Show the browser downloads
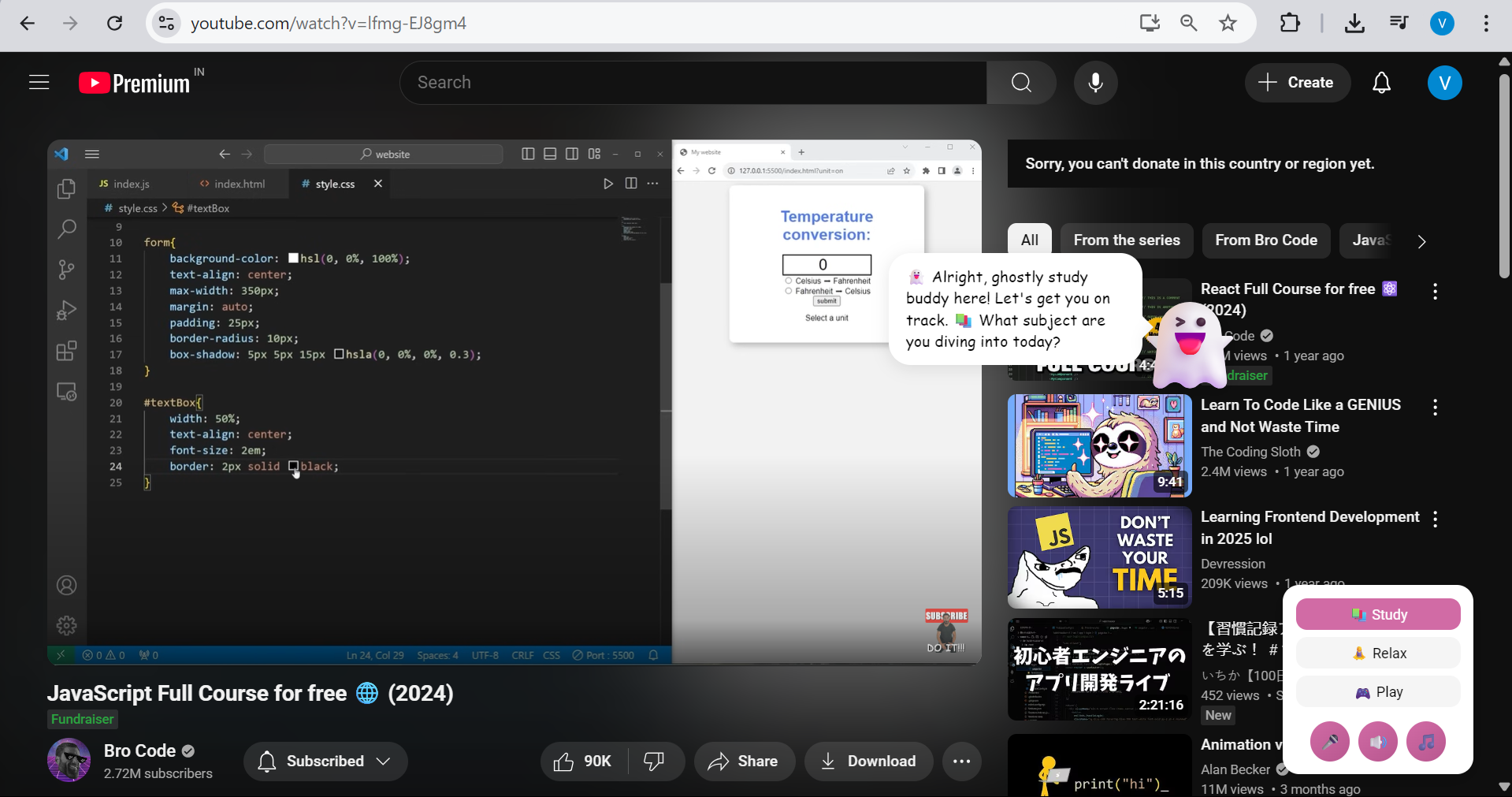 pyautogui.click(x=1354, y=24)
